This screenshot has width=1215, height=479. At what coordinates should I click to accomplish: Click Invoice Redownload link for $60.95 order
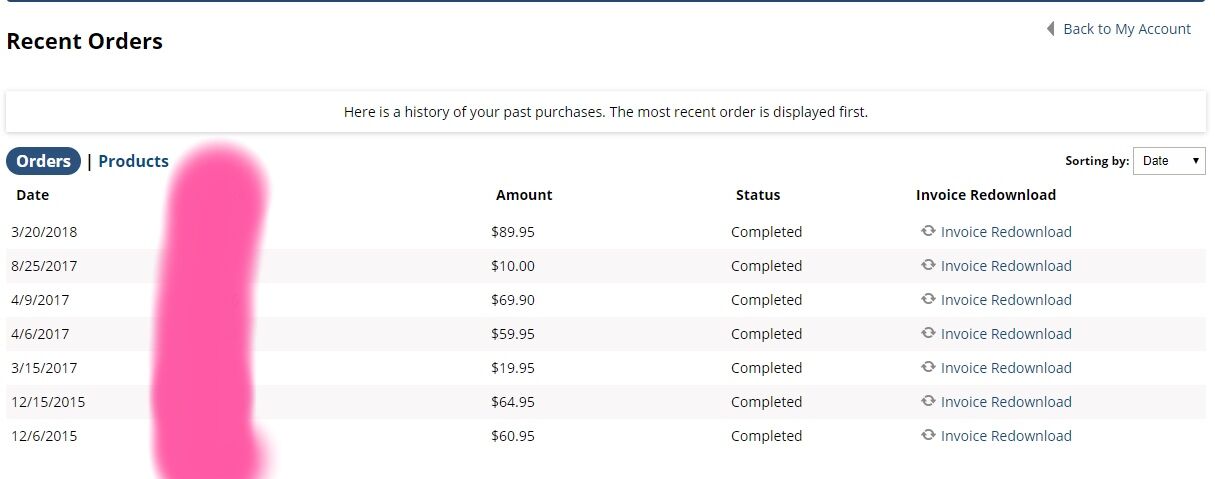coord(1006,436)
